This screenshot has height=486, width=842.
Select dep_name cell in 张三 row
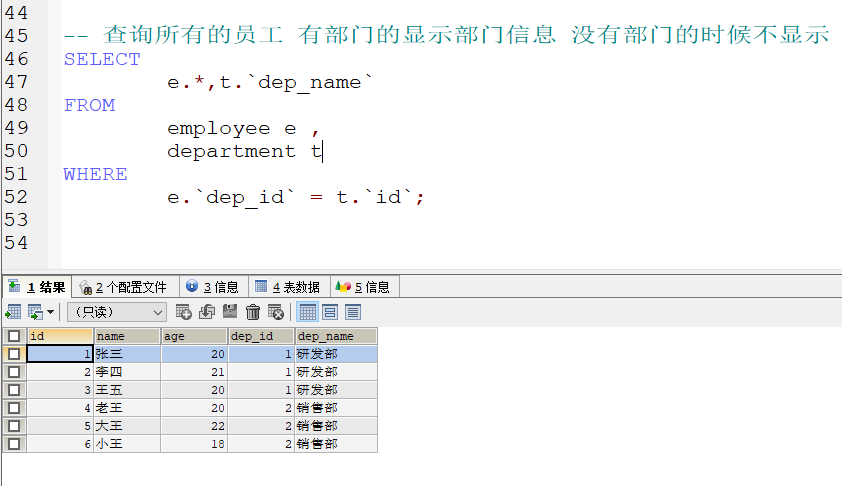[x=336, y=354]
